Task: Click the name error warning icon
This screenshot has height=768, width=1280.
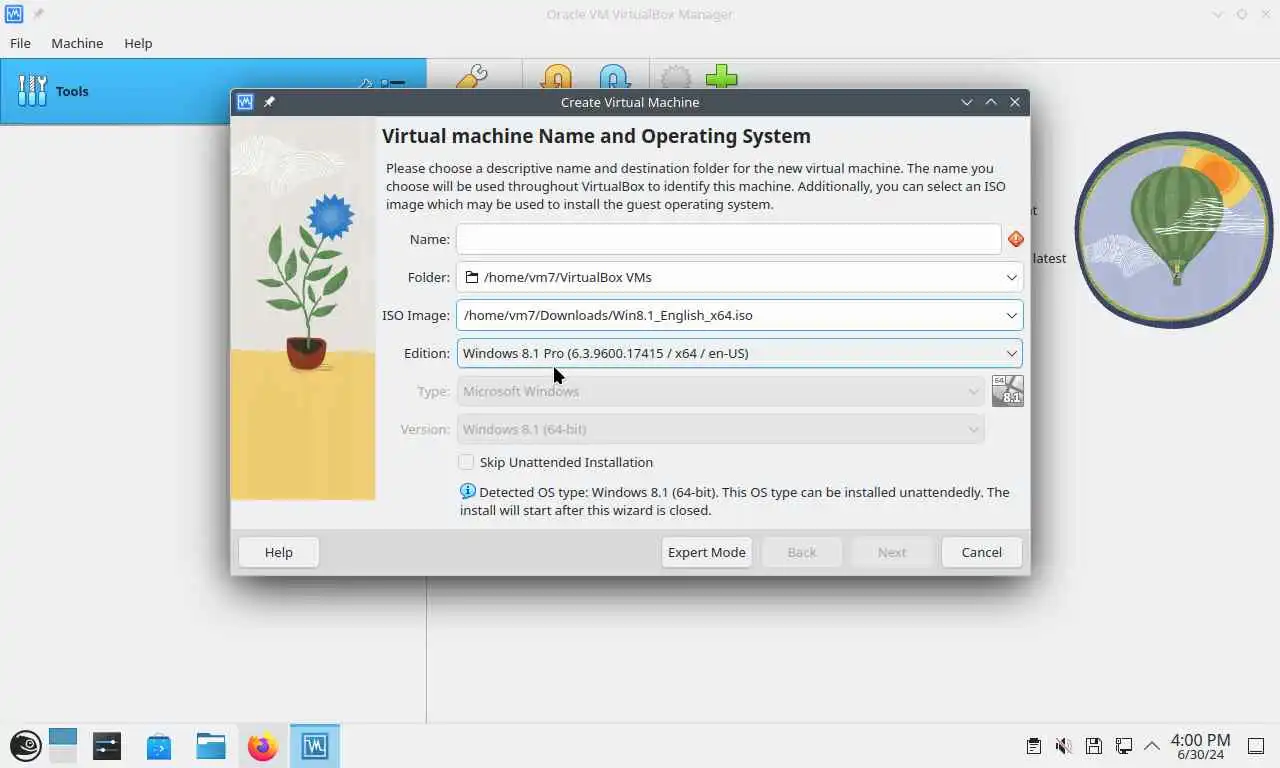Action: tap(1015, 239)
